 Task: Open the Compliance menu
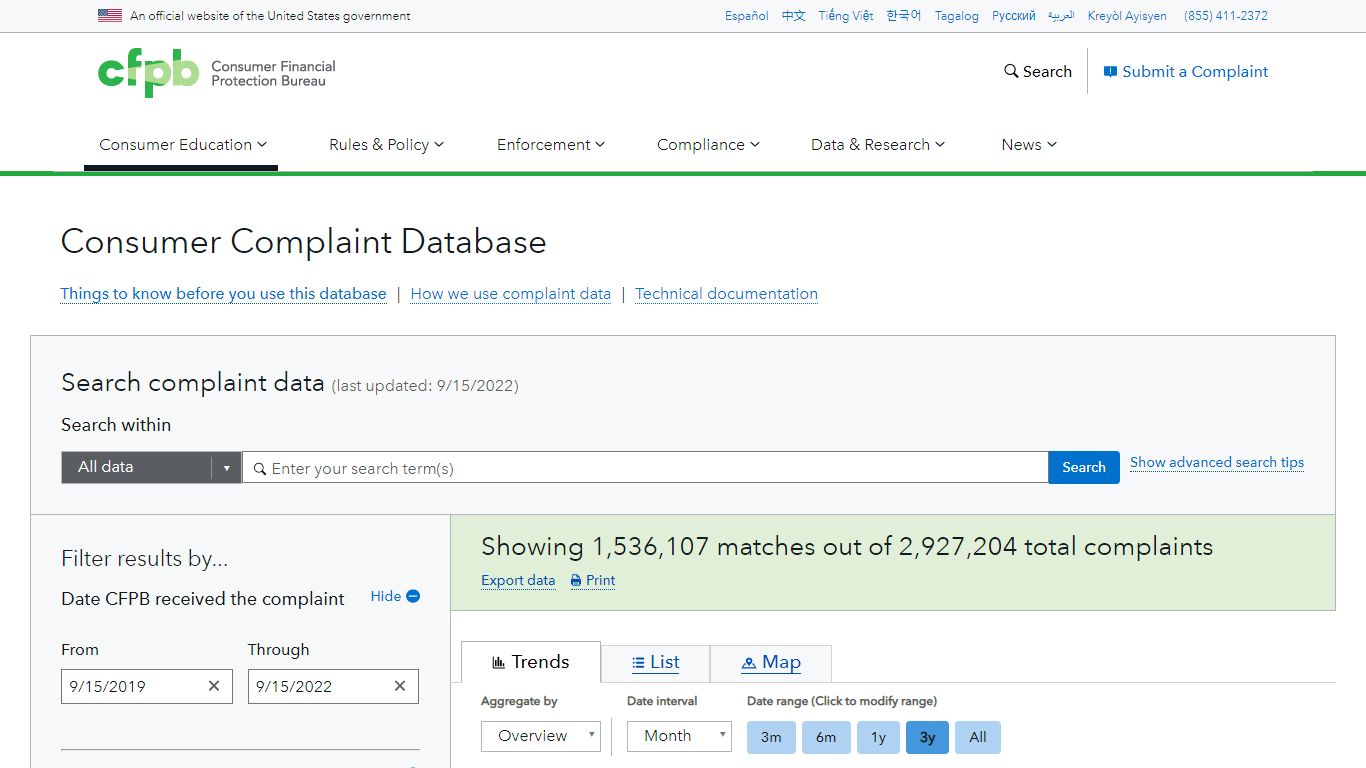coord(708,145)
